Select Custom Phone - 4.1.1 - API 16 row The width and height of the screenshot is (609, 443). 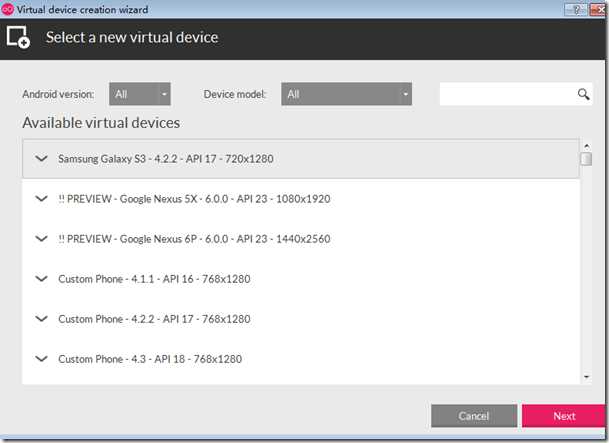pos(301,279)
